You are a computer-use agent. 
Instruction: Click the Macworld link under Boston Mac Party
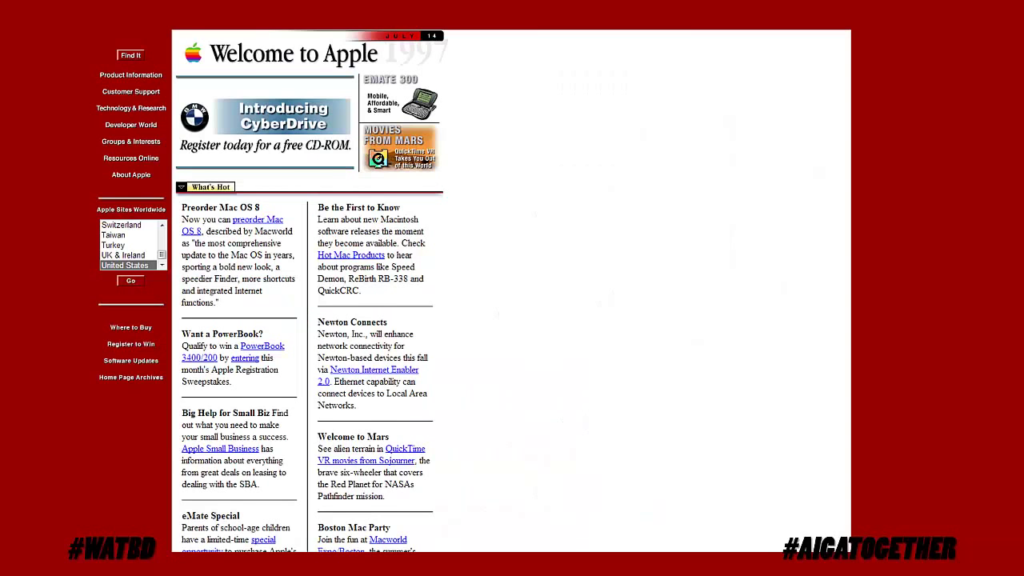pyautogui.click(x=388, y=540)
